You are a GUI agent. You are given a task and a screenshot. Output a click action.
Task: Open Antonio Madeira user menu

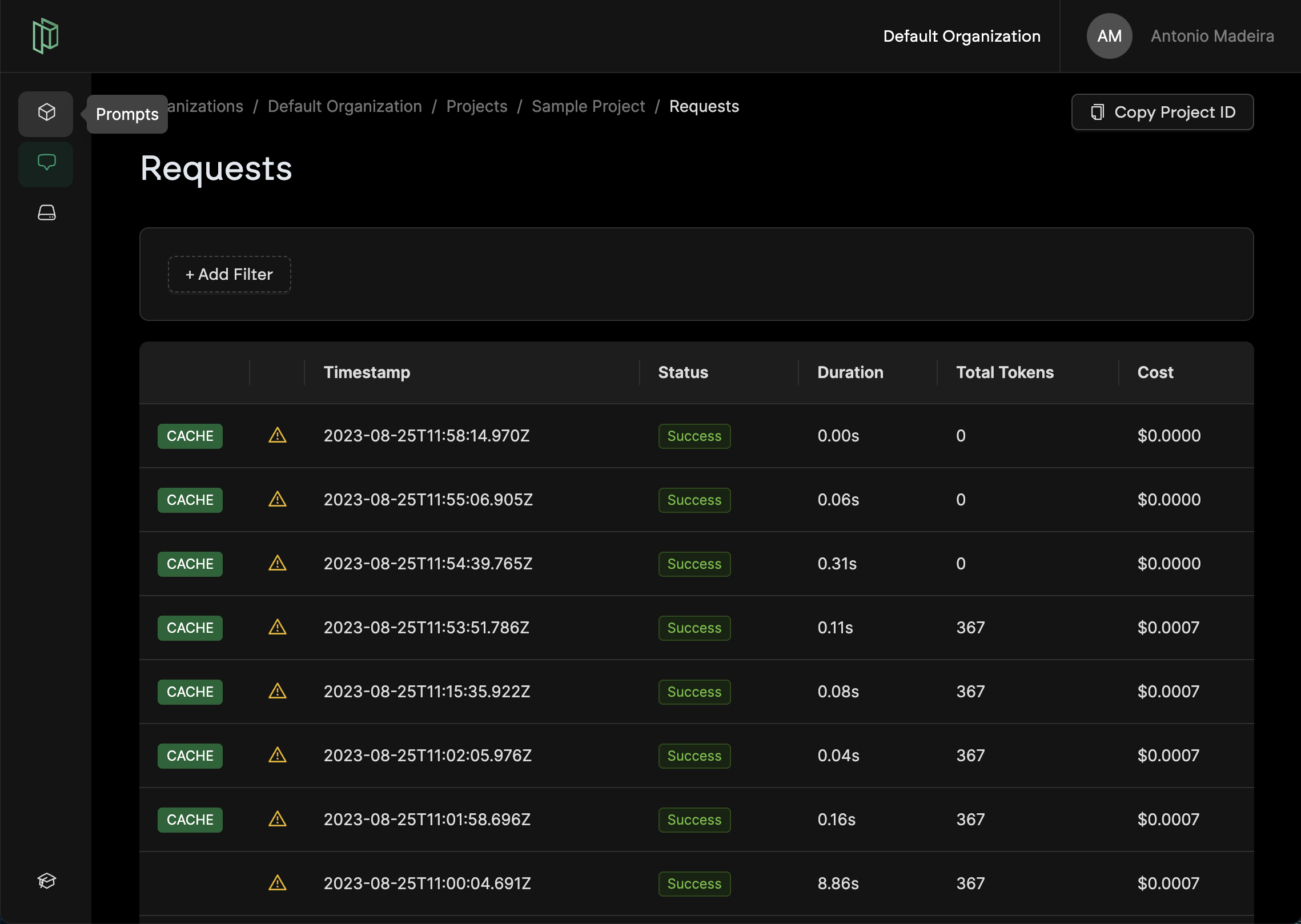pos(1212,36)
